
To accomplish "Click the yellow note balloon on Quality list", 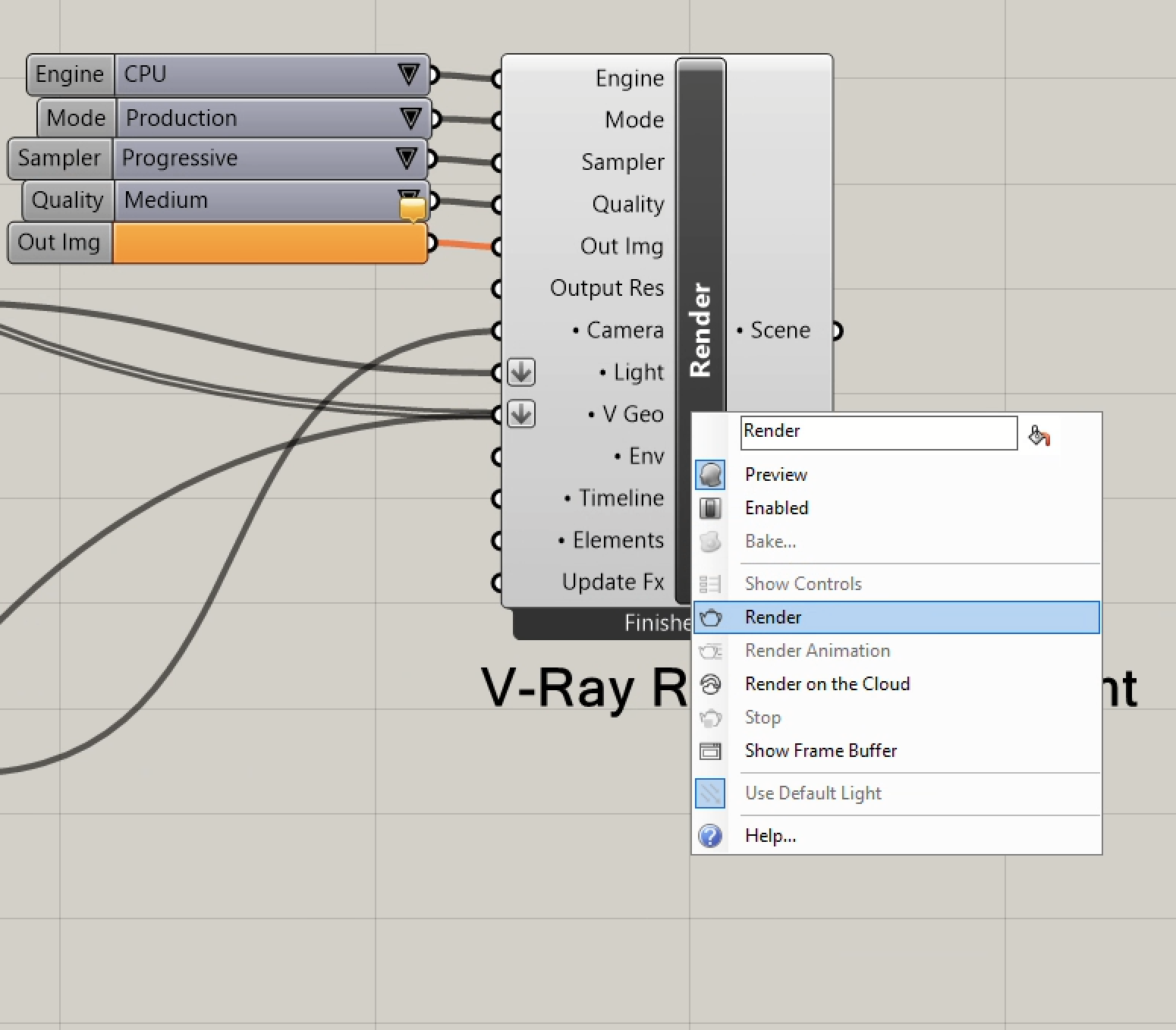I will [412, 209].
